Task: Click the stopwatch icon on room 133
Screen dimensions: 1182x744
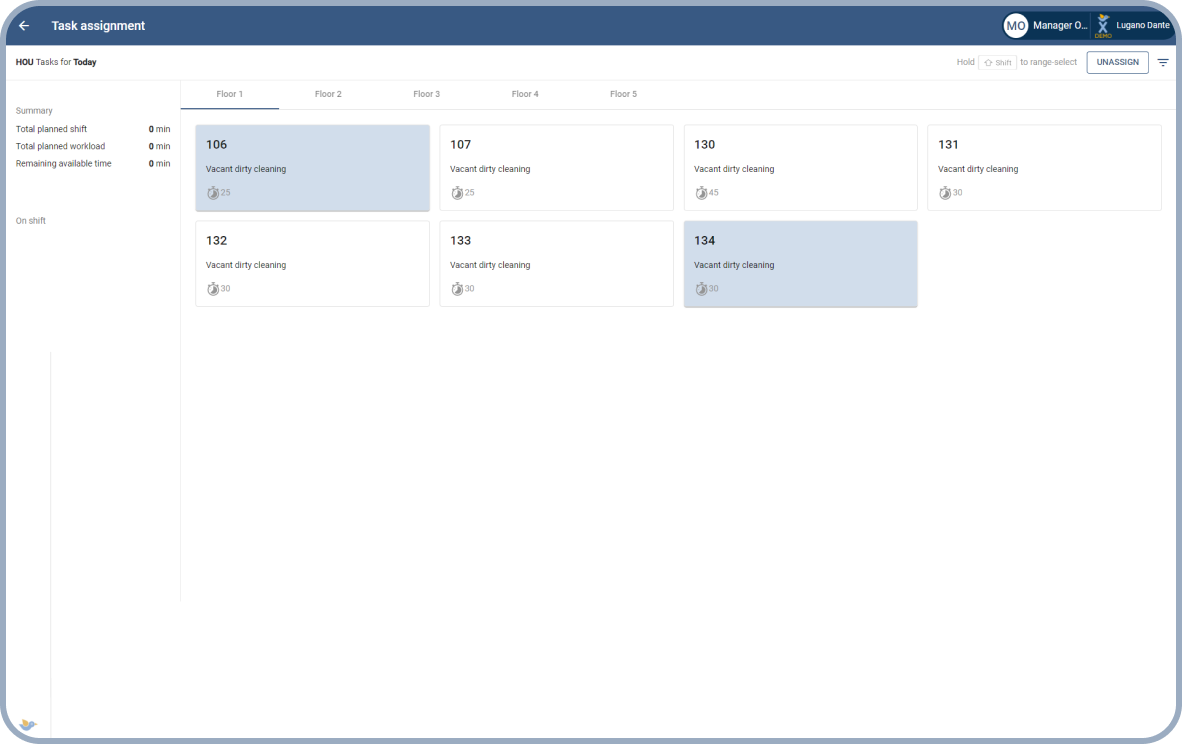Action: click(457, 289)
